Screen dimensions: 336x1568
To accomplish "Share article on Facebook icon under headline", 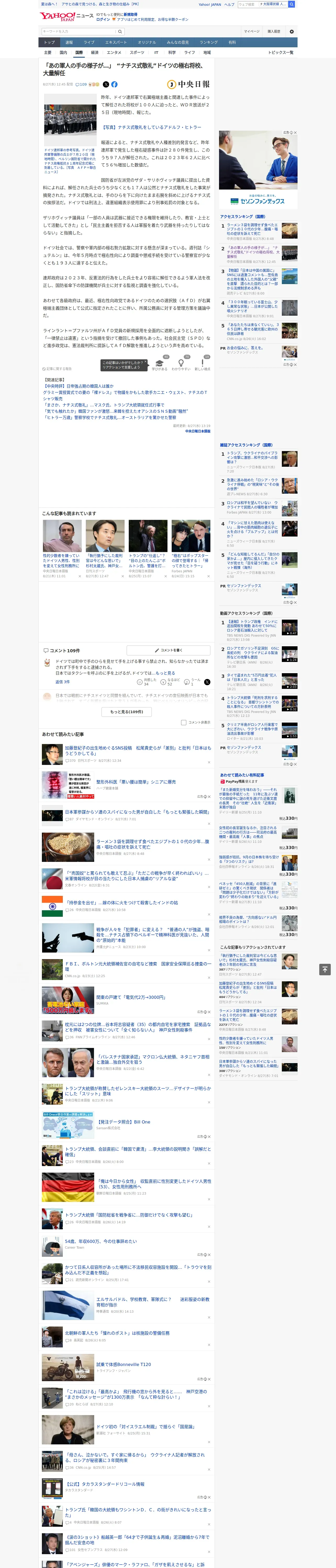I will [x=114, y=85].
